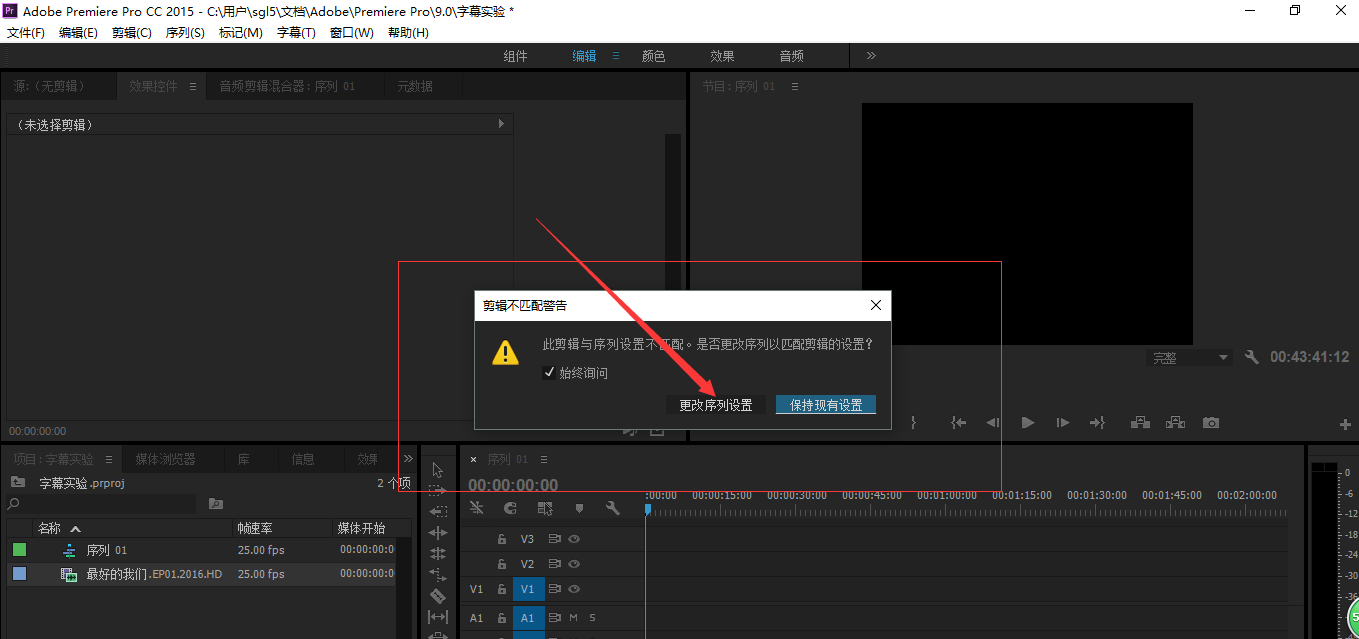Switch to the 媒体浏览器 tab

[x=165, y=459]
